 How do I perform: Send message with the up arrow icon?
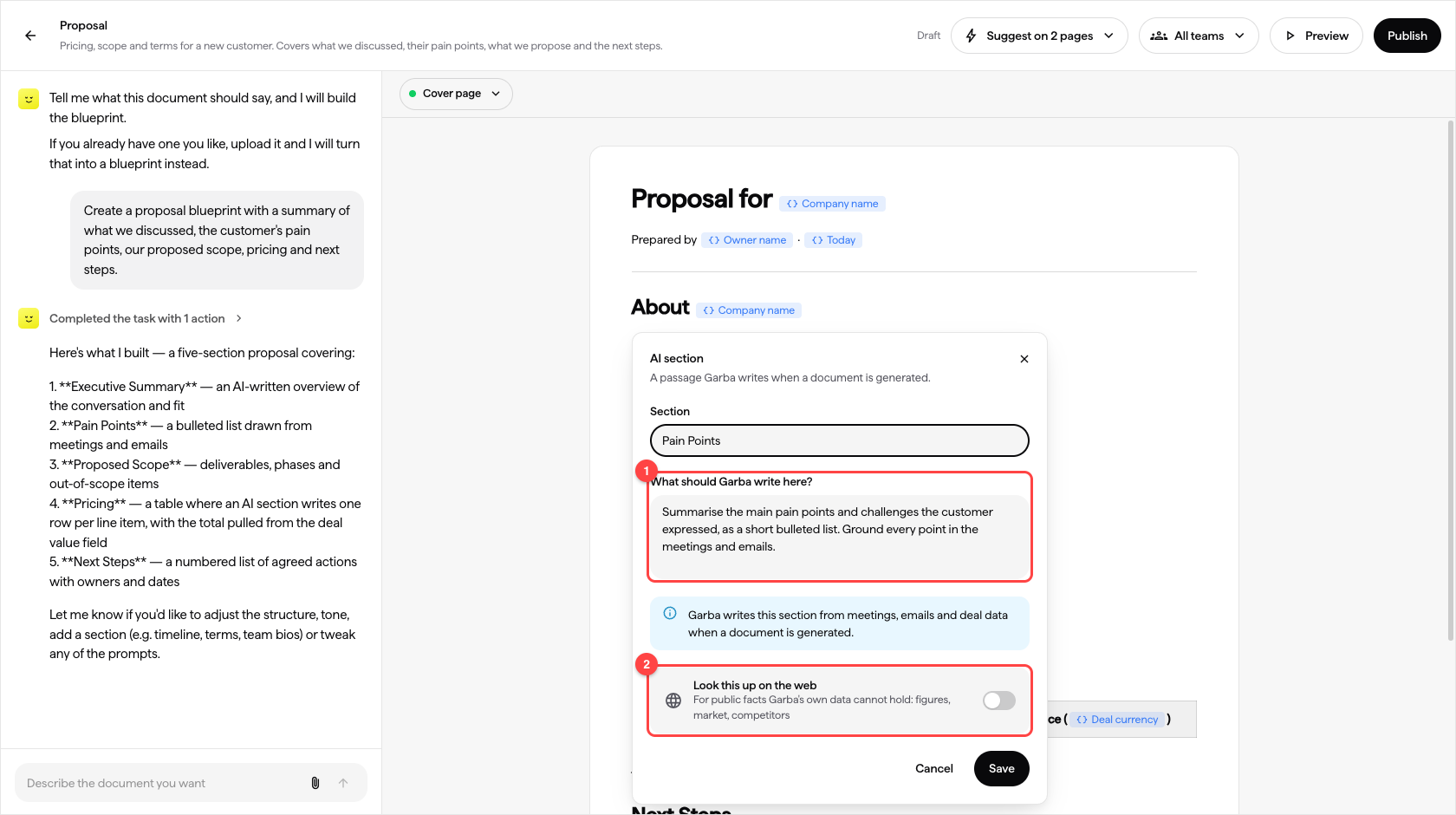point(343,783)
